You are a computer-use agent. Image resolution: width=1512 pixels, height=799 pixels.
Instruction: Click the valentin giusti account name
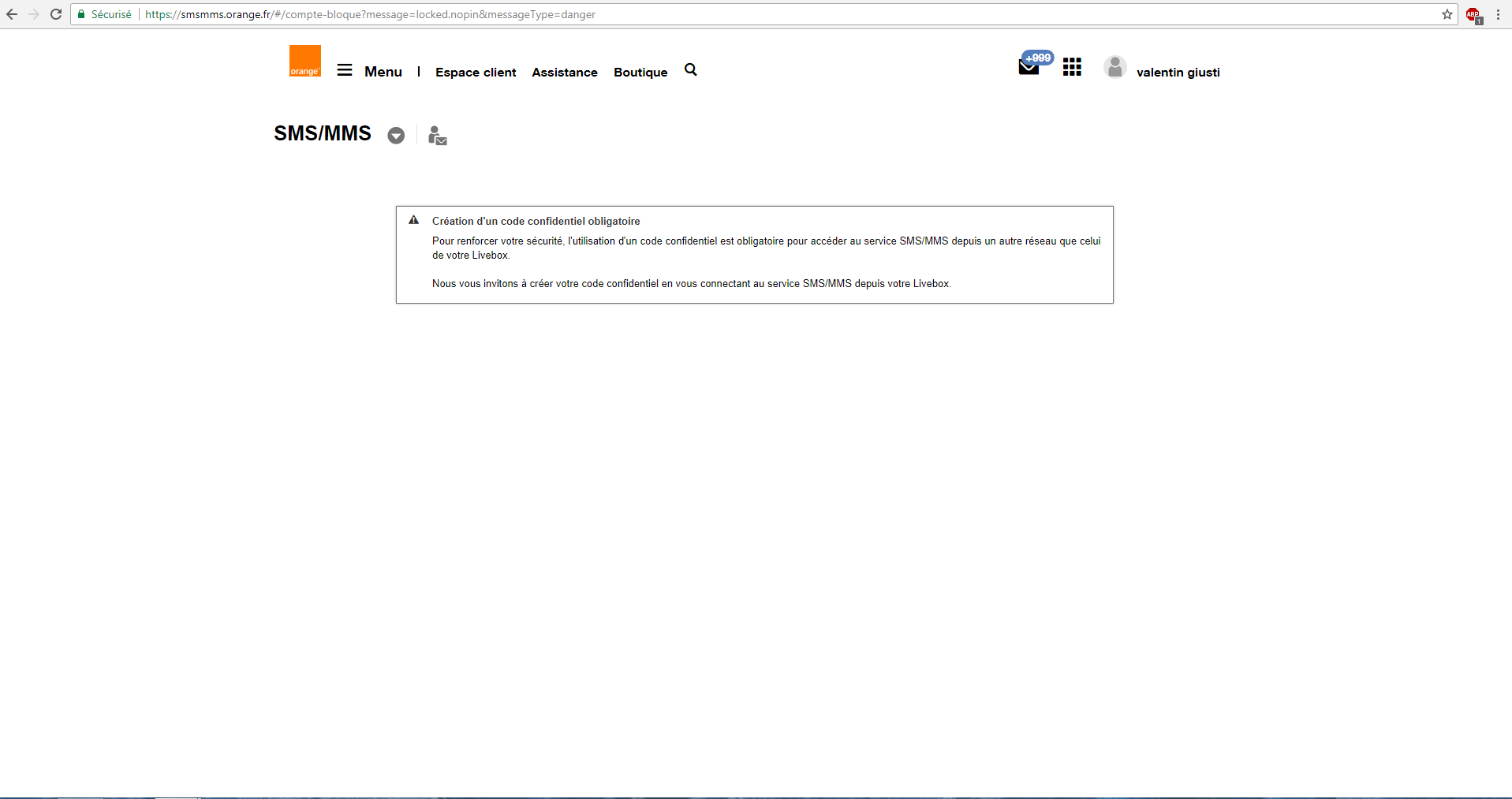pyautogui.click(x=1178, y=72)
